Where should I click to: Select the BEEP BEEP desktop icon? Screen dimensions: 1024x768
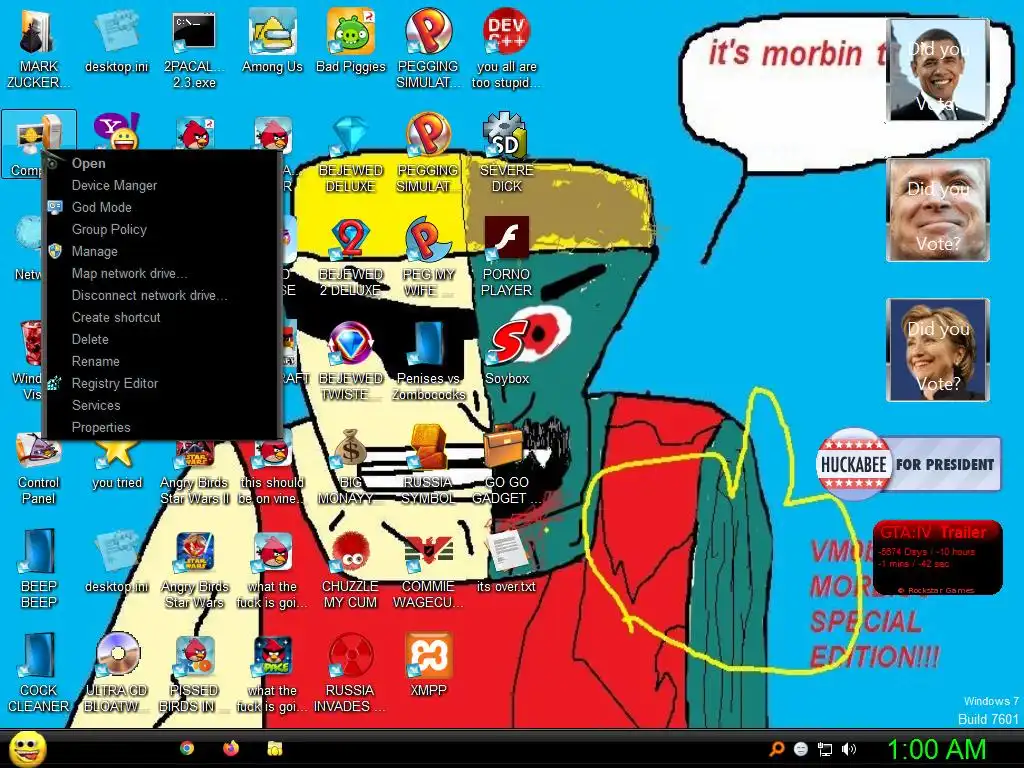(38, 569)
